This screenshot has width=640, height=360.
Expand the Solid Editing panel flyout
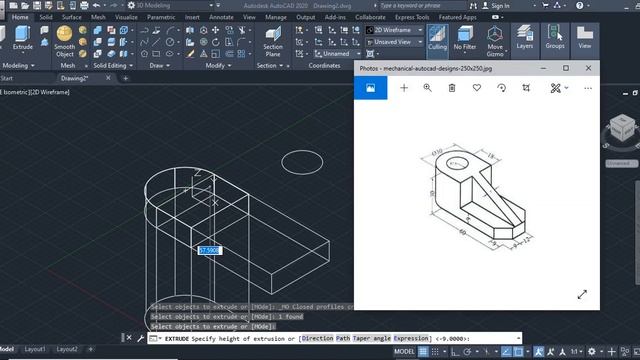point(113,65)
